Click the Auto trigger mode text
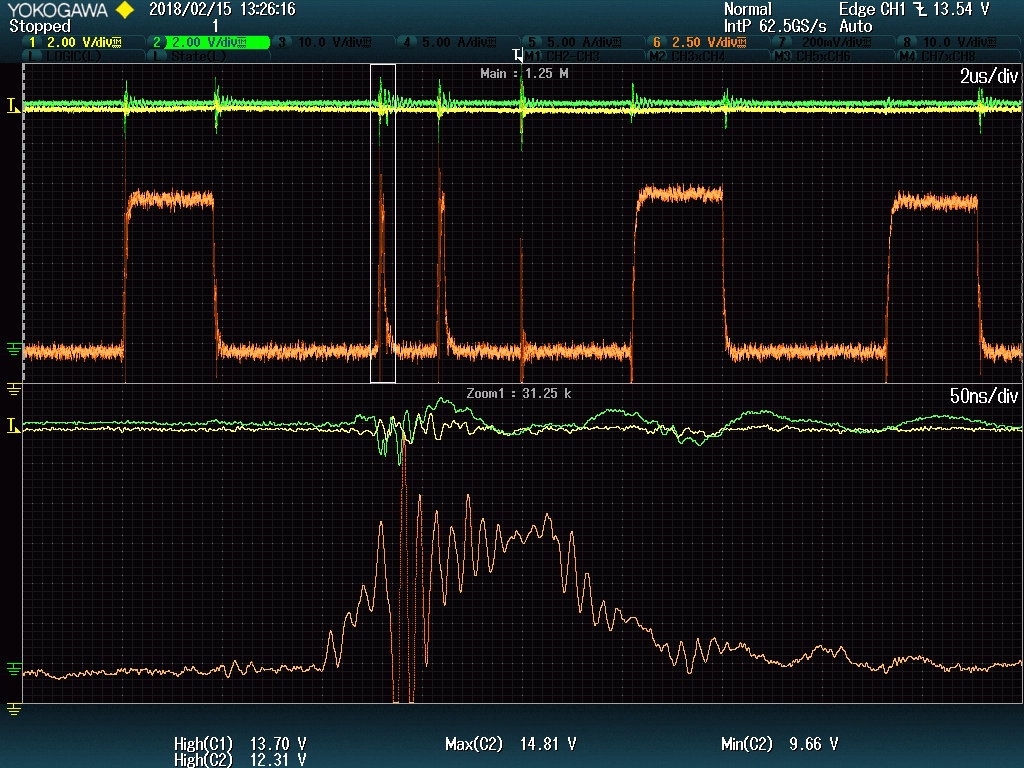The width and height of the screenshot is (1024, 768). (856, 27)
